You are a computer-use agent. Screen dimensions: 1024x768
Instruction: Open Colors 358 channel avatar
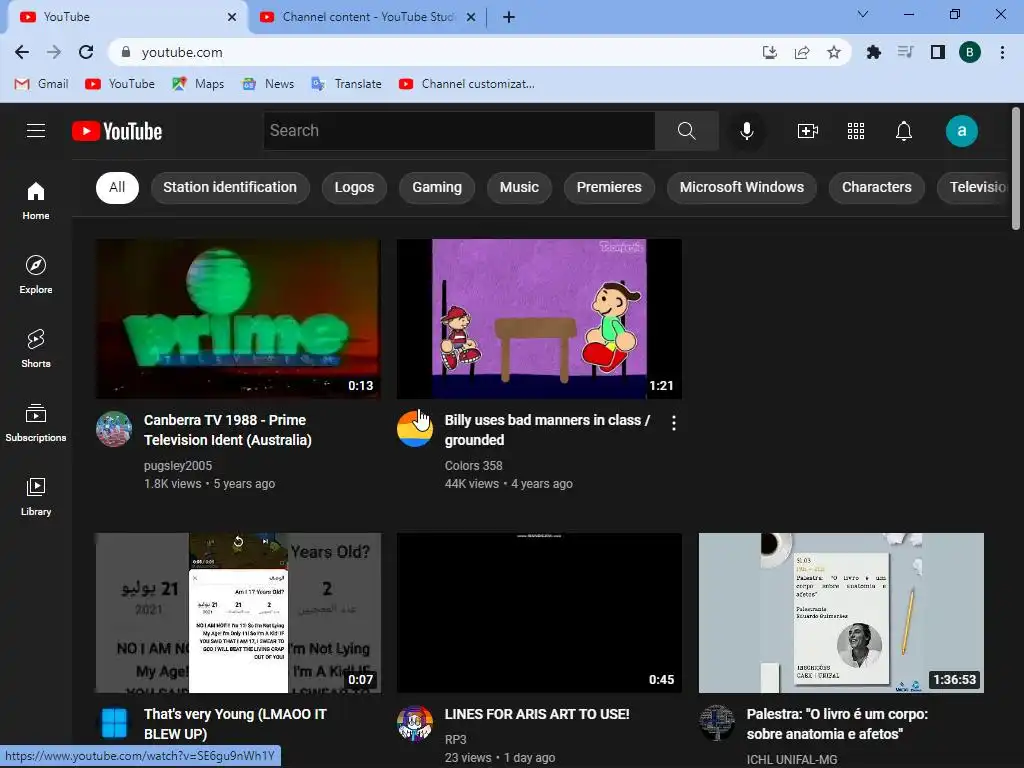[415, 429]
